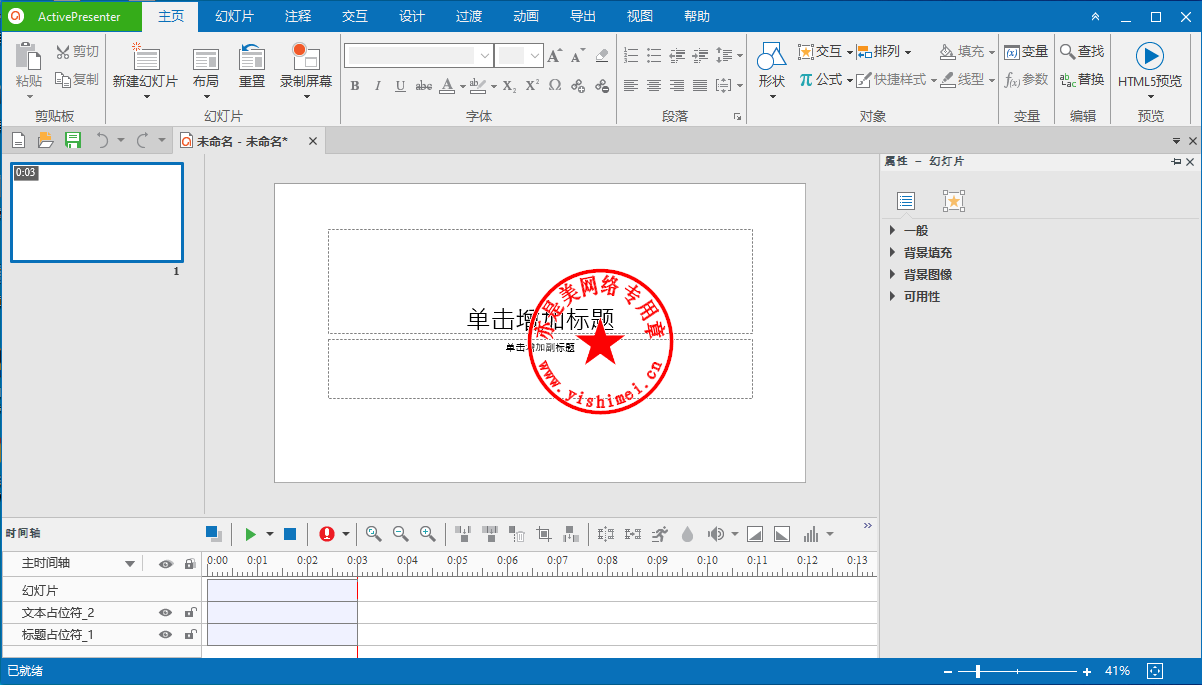Viewport: 1202px width, 685px height.
Task: Click the 重置 (Reset) slide icon
Action: (252, 57)
